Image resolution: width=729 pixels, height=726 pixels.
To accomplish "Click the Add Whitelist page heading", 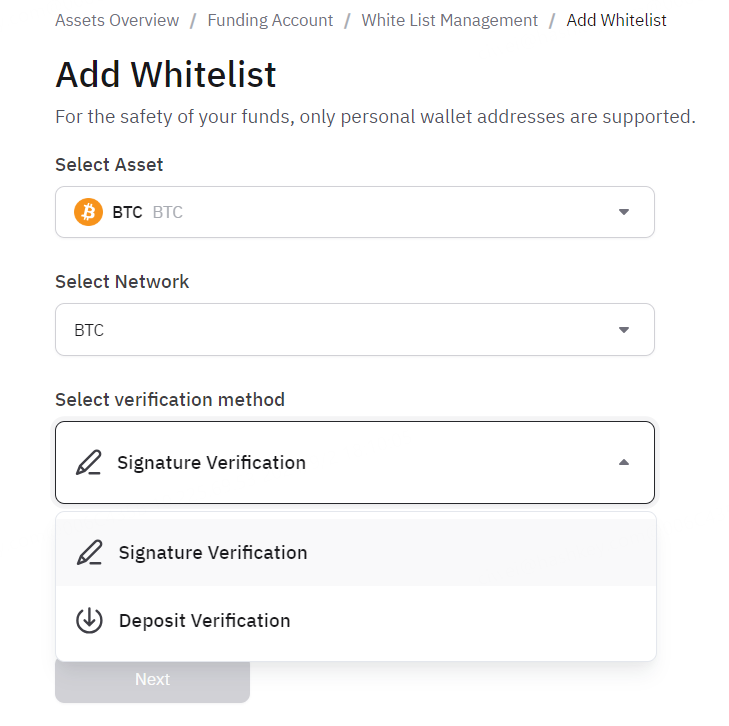I will click(x=166, y=75).
